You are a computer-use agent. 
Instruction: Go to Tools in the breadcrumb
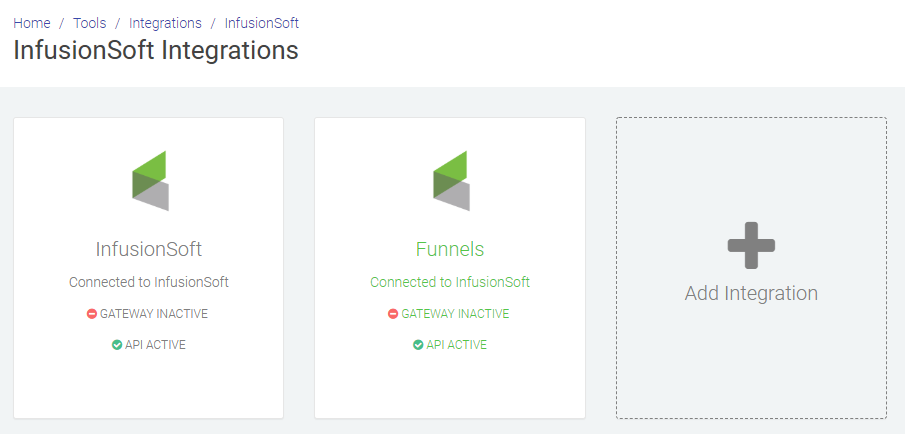pyautogui.click(x=89, y=23)
